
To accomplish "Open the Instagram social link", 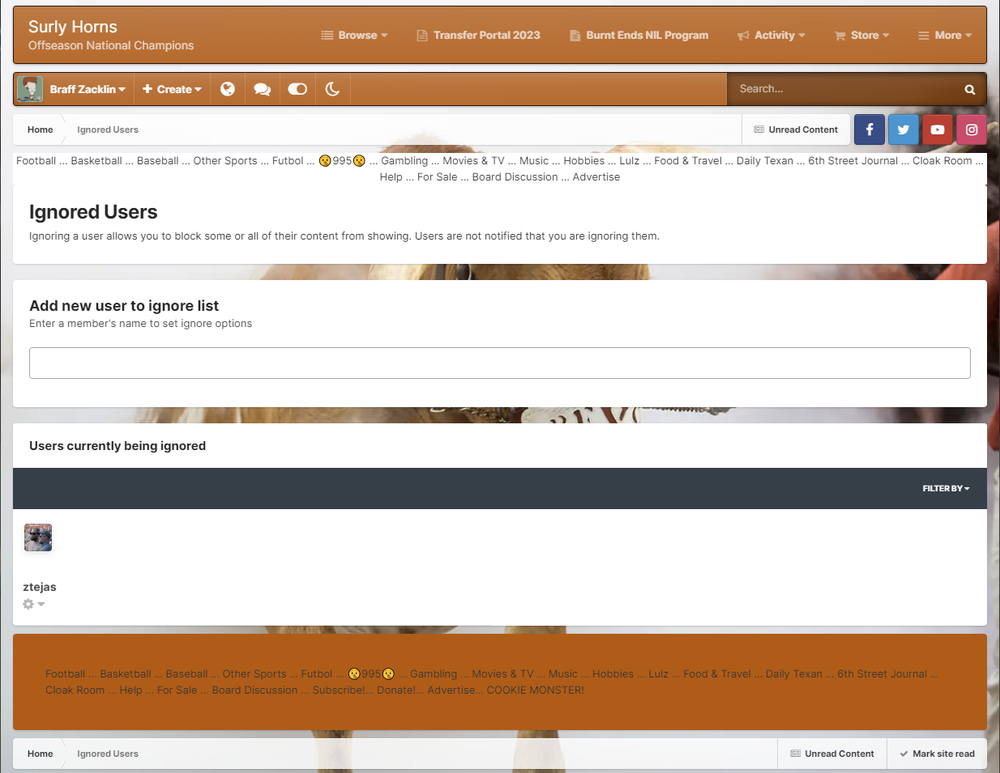I will [971, 130].
